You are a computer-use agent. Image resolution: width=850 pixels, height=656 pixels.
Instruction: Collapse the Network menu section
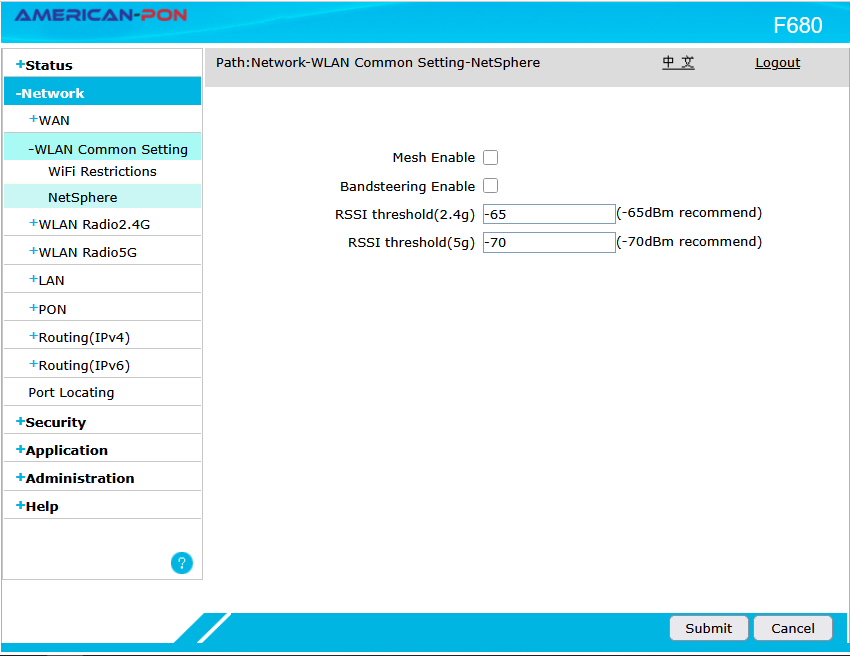[x=54, y=93]
